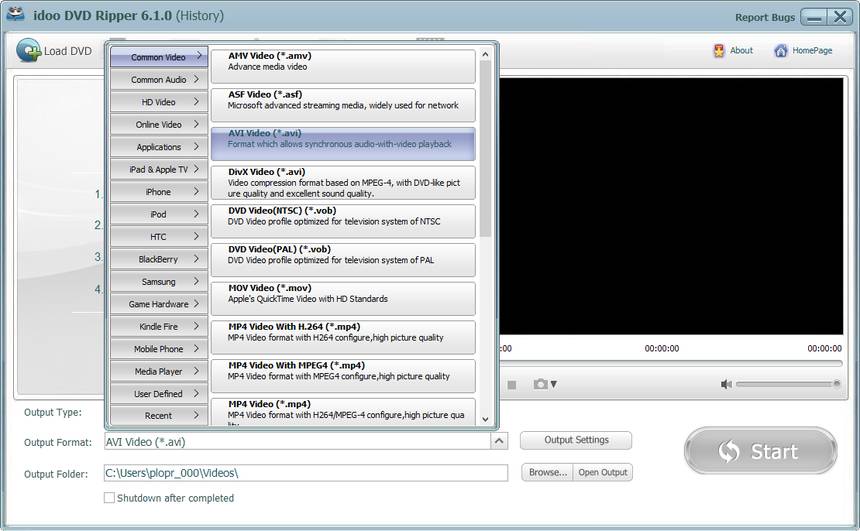This screenshot has height=531, width=860.
Task: Open the HD Video category
Action: [x=159, y=102]
